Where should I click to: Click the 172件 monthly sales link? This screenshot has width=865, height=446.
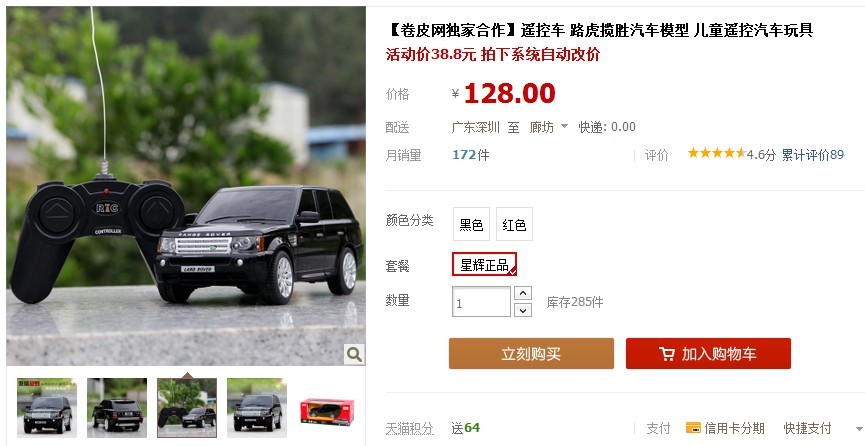[471, 155]
